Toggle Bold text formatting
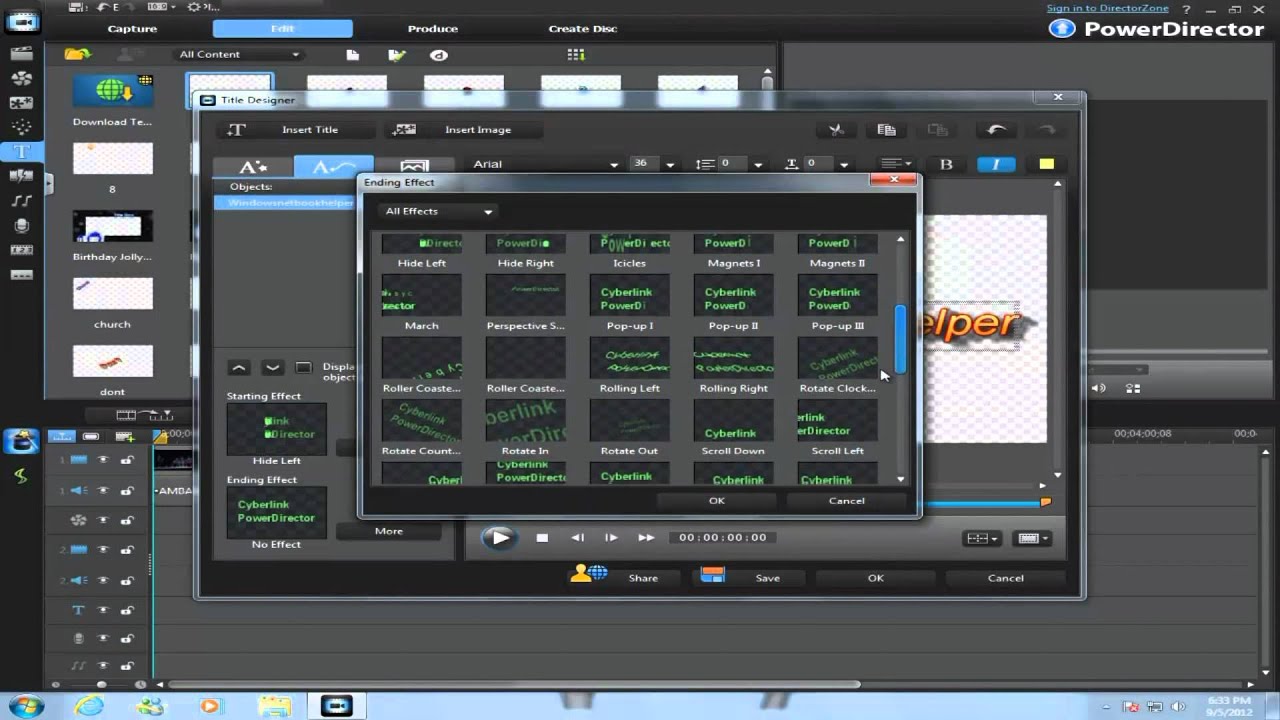Screen dimensions: 1280x720 [946, 164]
